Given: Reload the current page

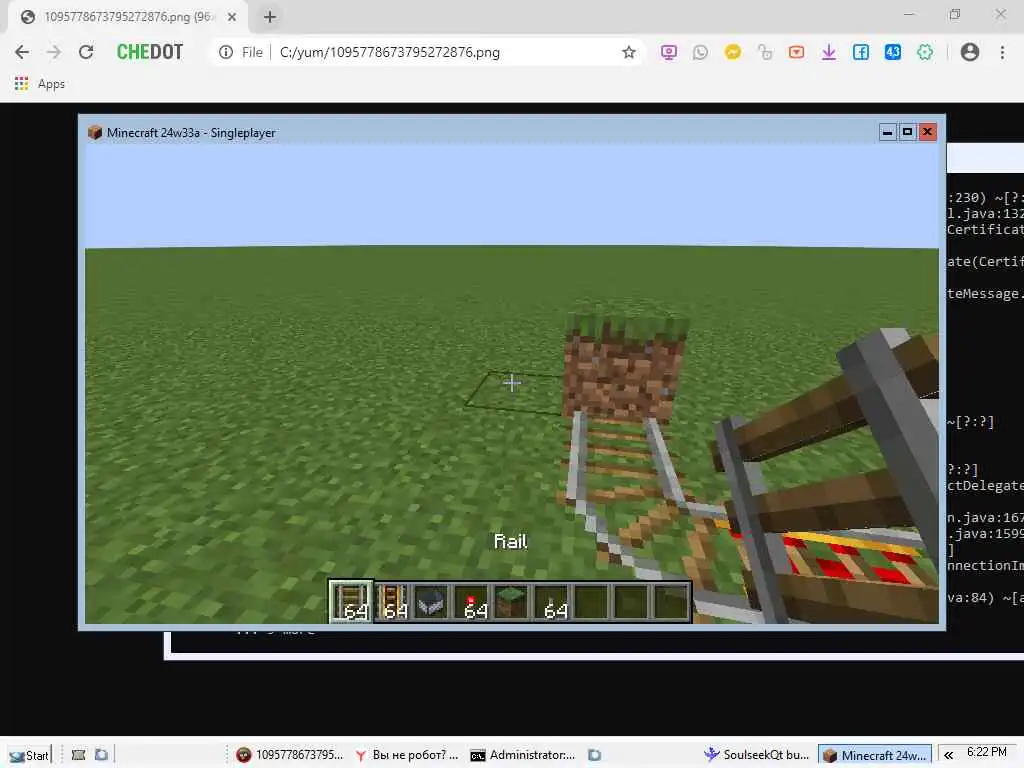Looking at the screenshot, I should 86,52.
